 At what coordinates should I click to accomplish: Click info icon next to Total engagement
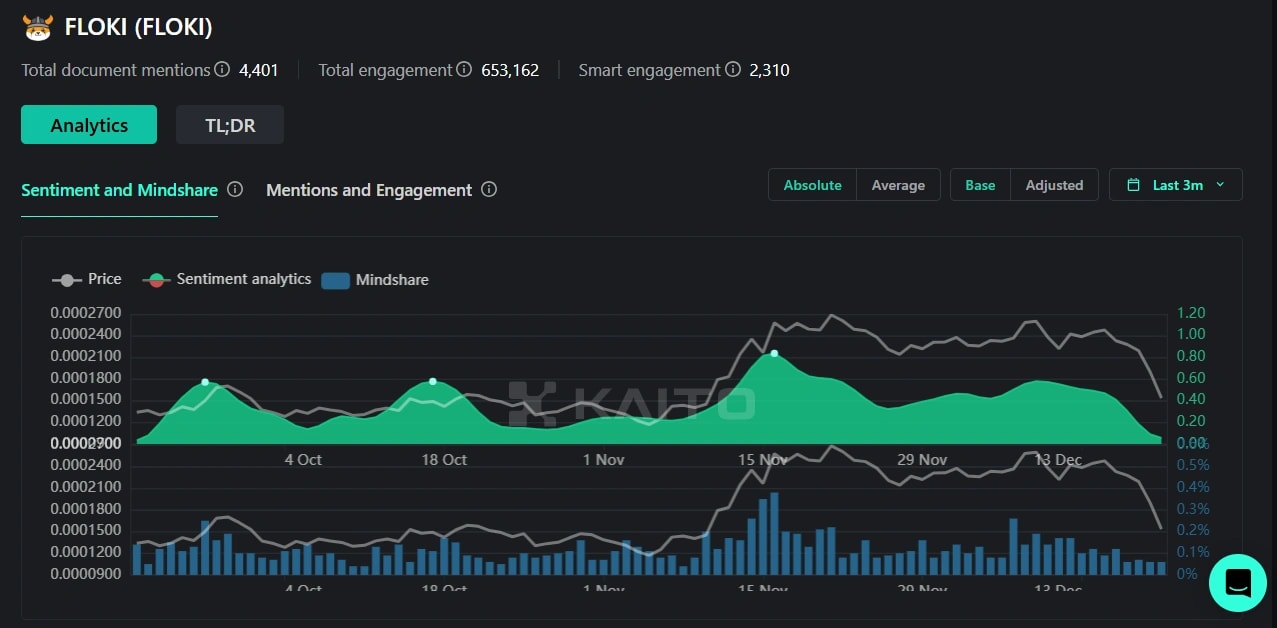point(464,70)
